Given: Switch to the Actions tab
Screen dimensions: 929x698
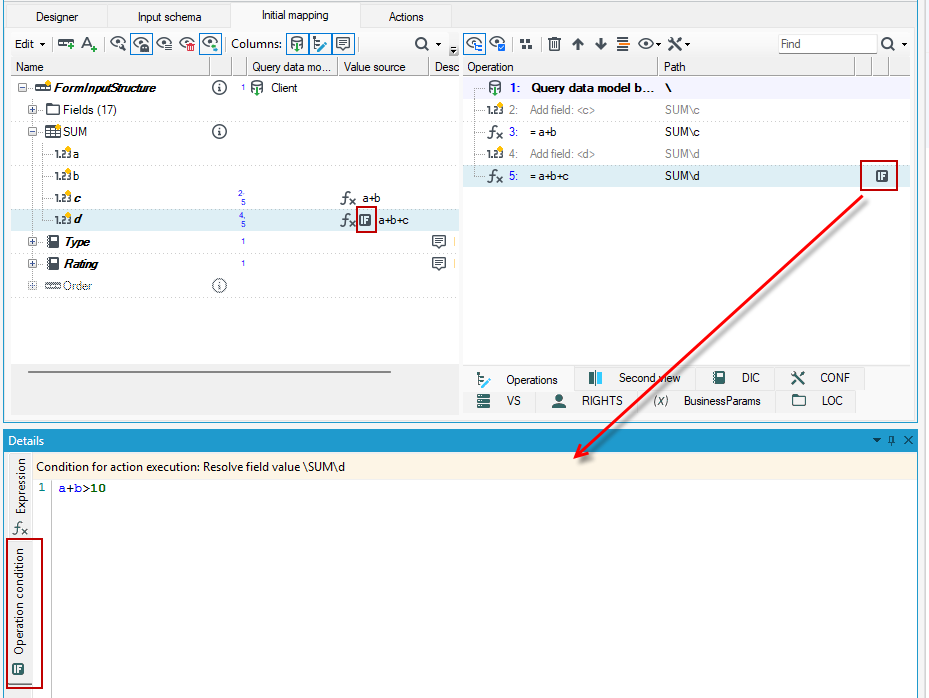Looking at the screenshot, I should pyautogui.click(x=406, y=17).
